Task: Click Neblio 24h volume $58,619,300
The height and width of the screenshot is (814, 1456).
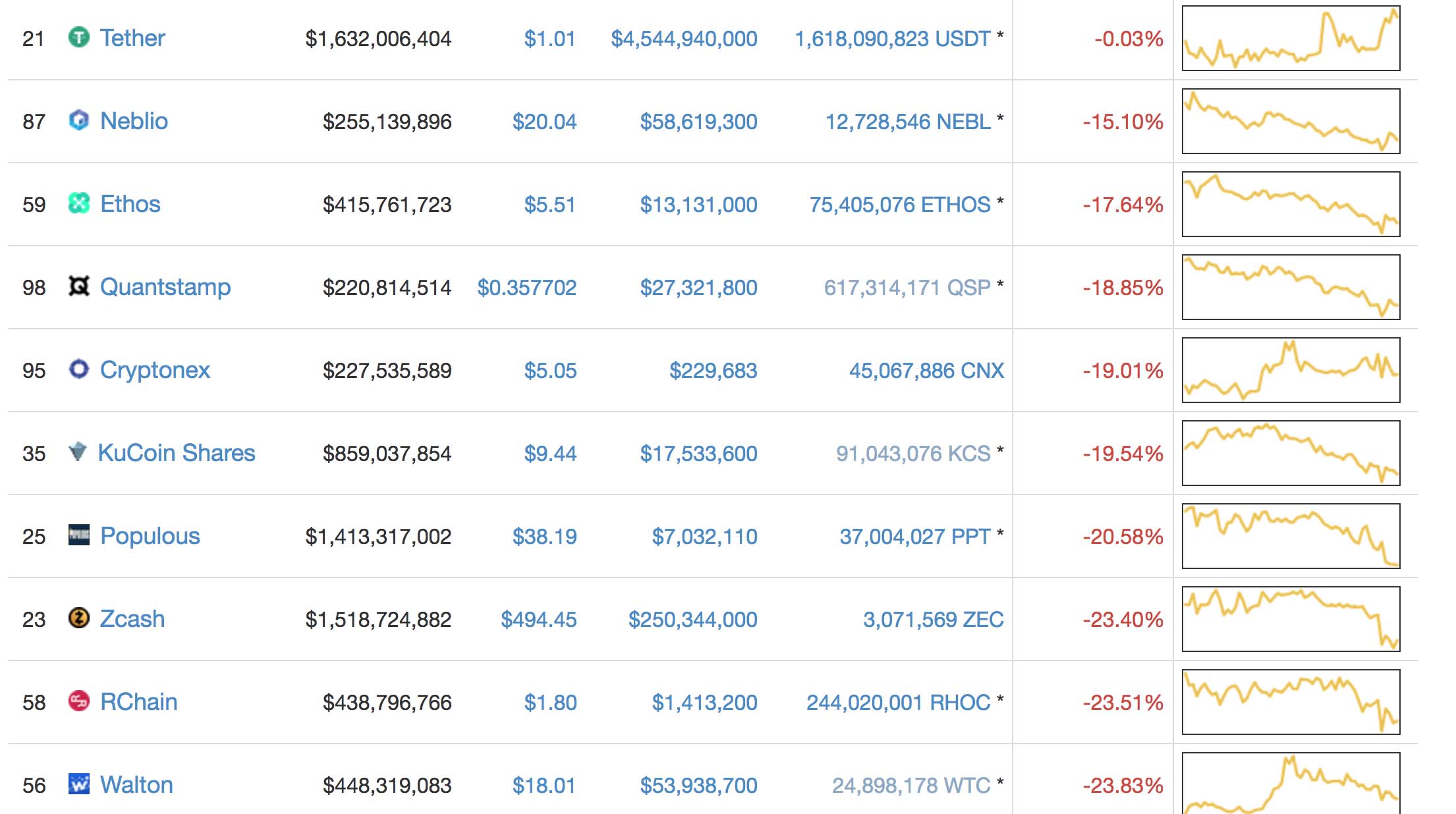Action: point(698,122)
